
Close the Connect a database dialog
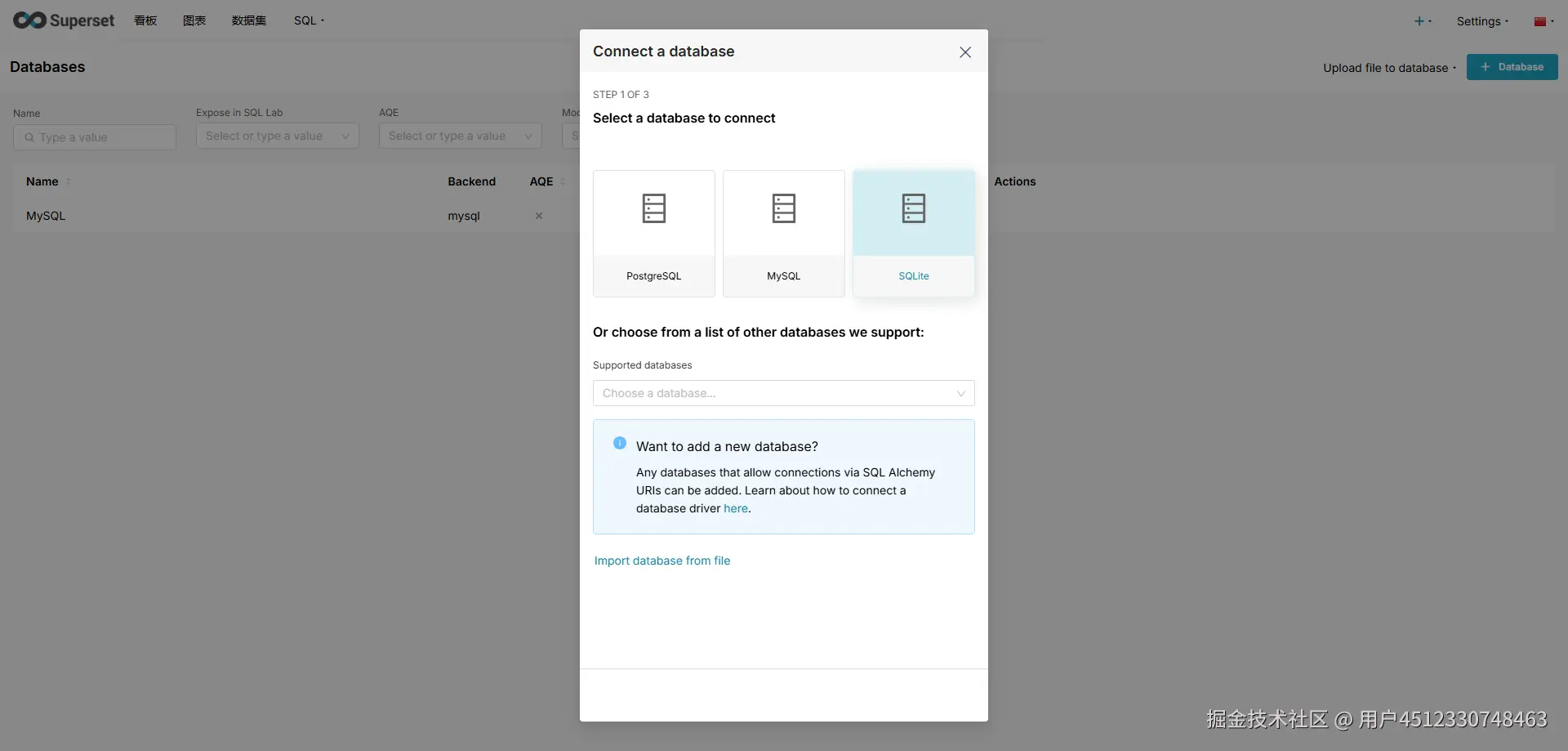coord(964,52)
